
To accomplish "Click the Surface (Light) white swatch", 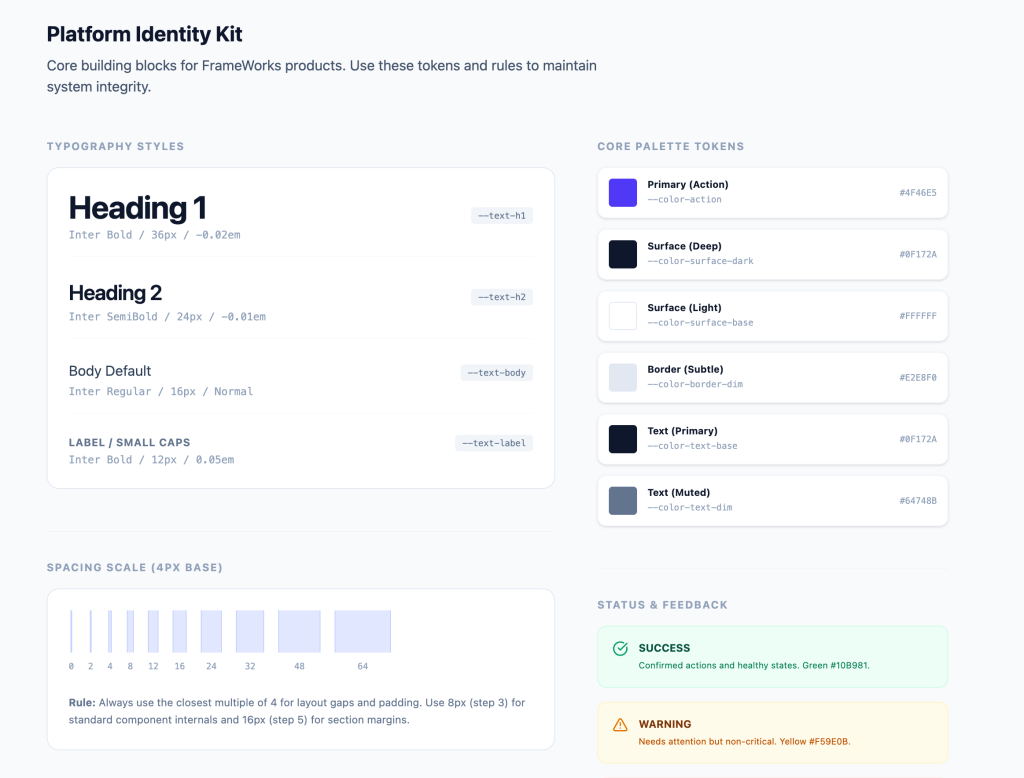I will (x=623, y=316).
